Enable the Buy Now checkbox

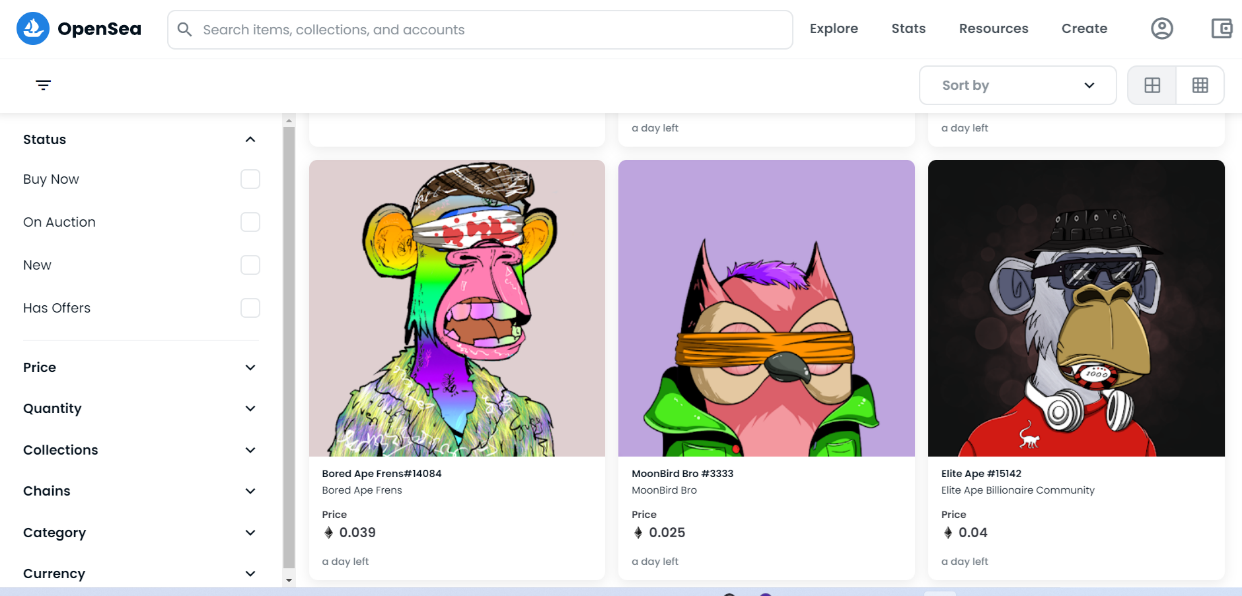tap(250, 179)
